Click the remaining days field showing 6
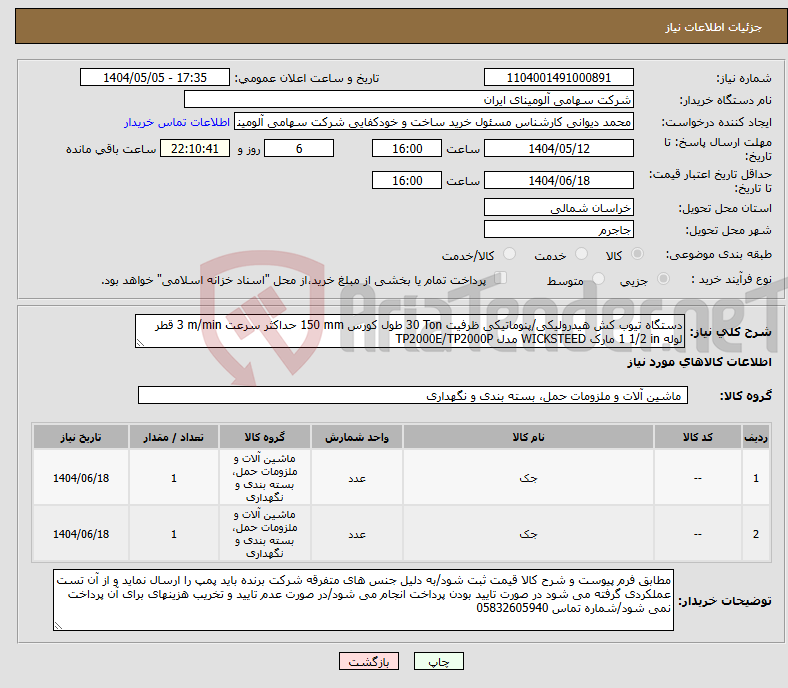The image size is (788, 688). pos(299,148)
